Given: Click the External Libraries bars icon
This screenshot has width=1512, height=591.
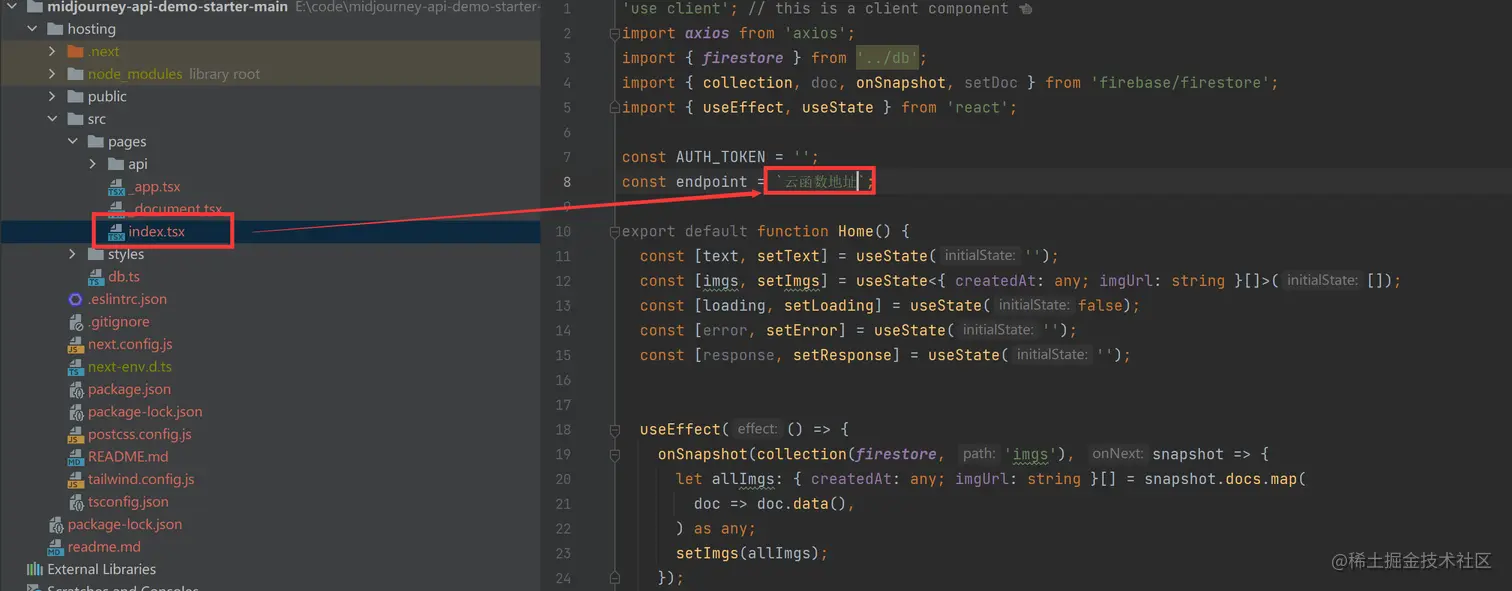Looking at the screenshot, I should coord(35,569).
